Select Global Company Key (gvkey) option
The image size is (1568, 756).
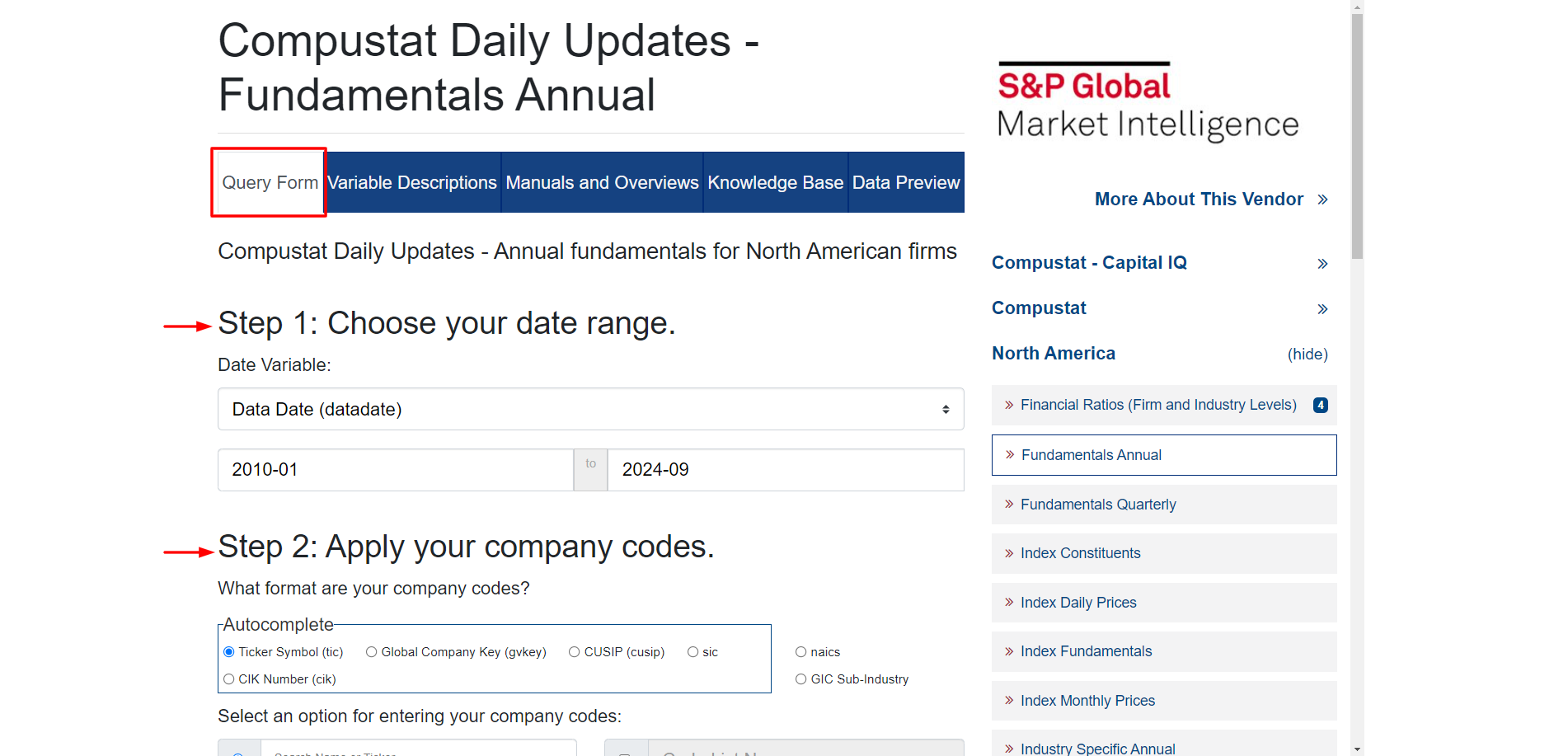(x=372, y=652)
